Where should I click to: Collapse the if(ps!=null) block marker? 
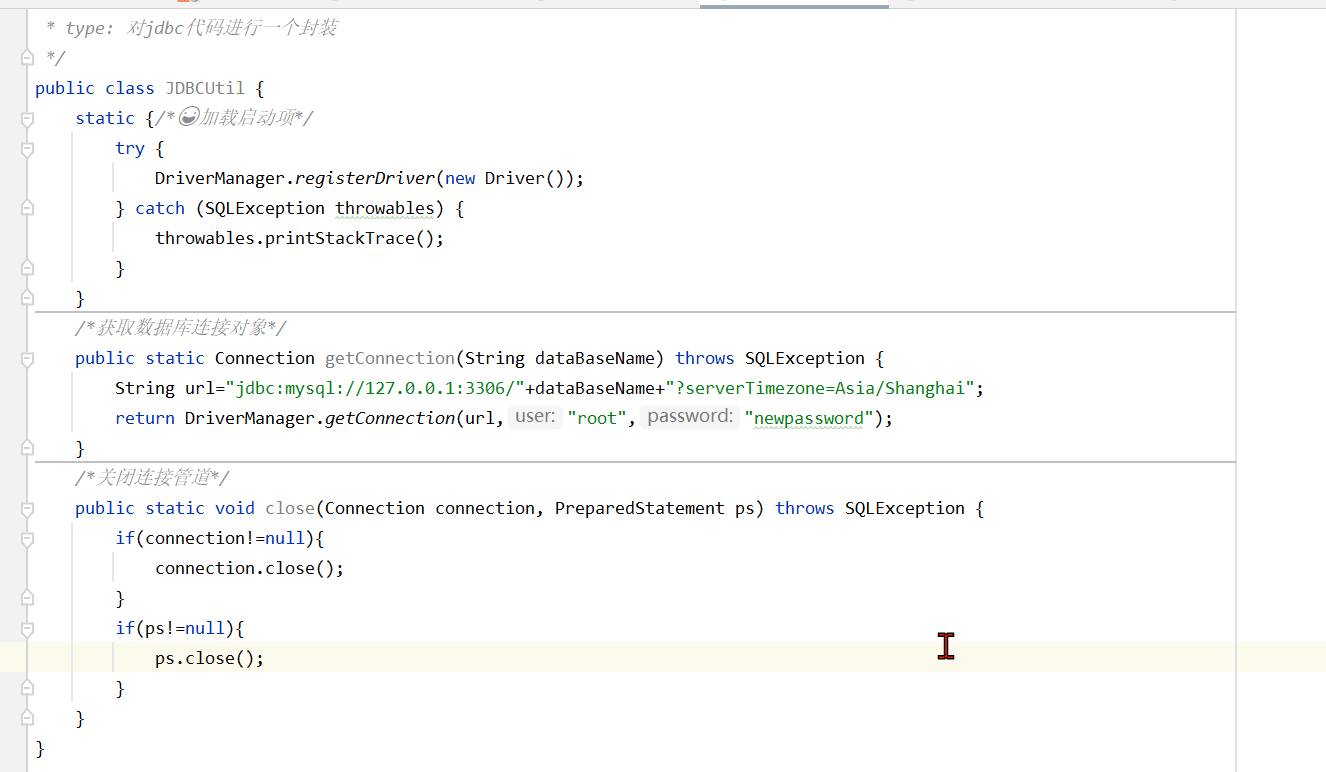tap(27, 629)
